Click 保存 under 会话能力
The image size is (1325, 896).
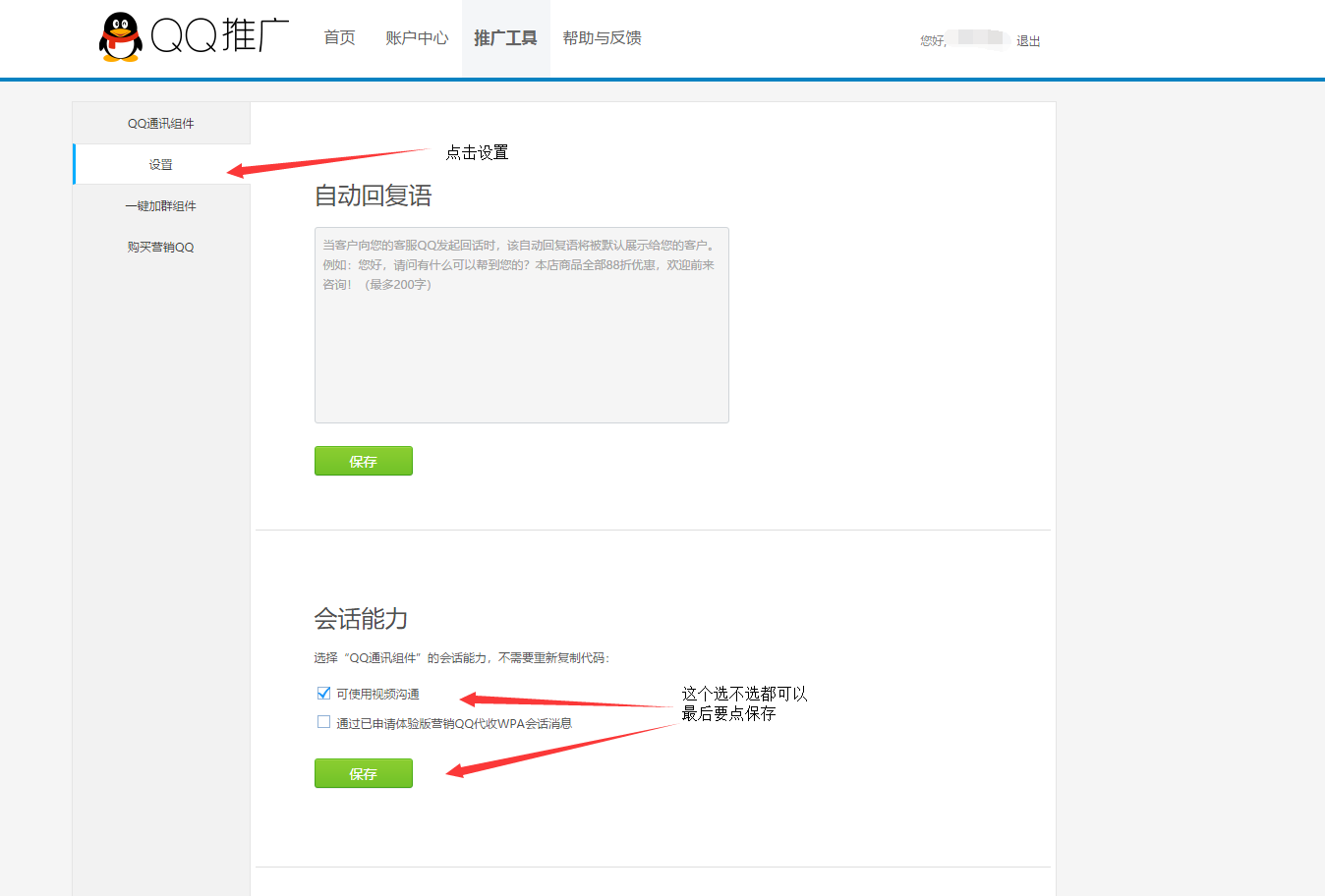363,773
